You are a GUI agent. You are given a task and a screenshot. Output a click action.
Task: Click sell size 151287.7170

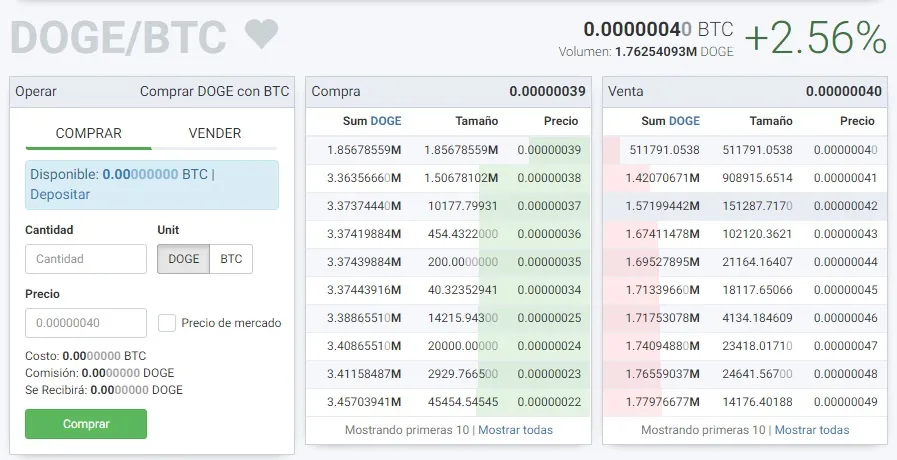point(757,206)
